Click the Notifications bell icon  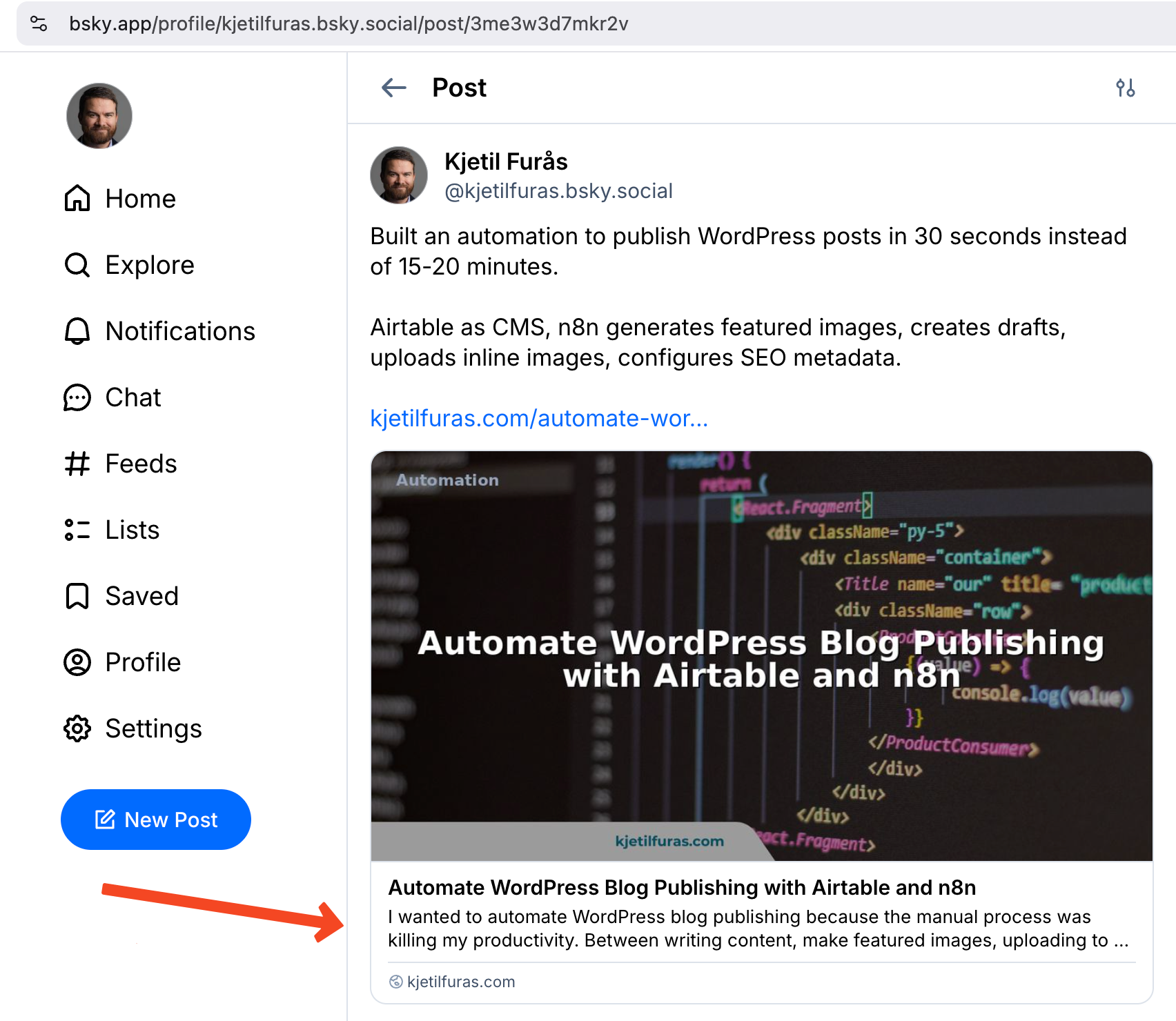click(77, 331)
